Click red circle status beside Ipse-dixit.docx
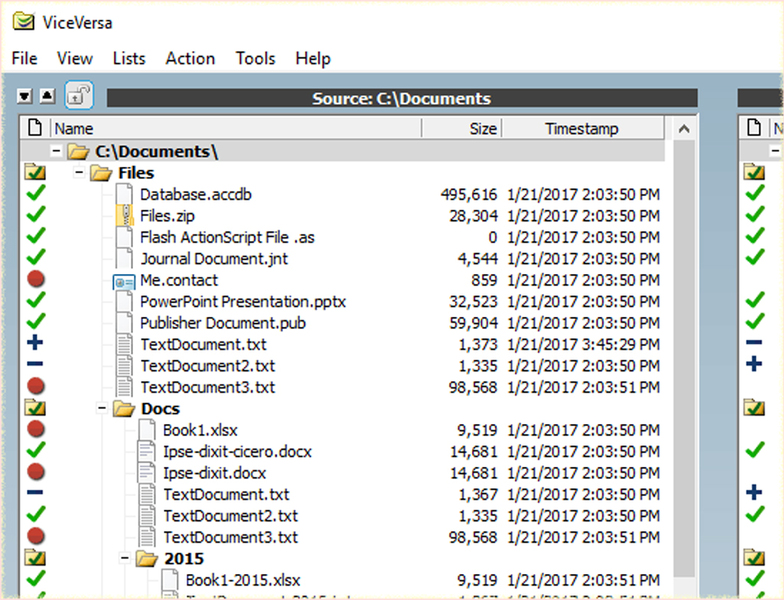The image size is (784, 600). (x=36, y=472)
